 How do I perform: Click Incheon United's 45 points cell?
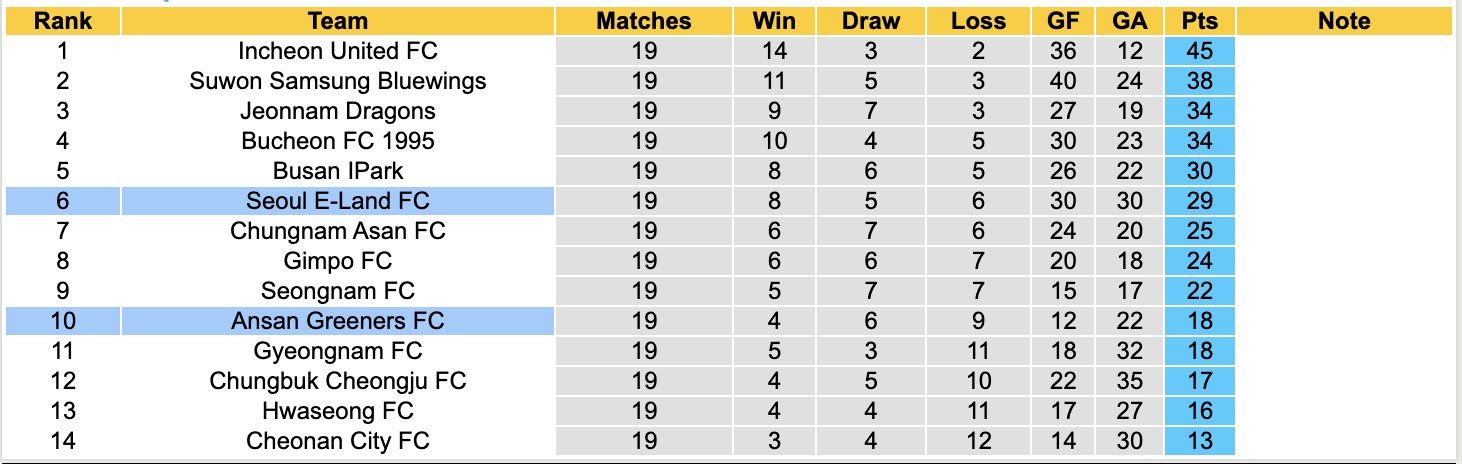coord(1200,51)
